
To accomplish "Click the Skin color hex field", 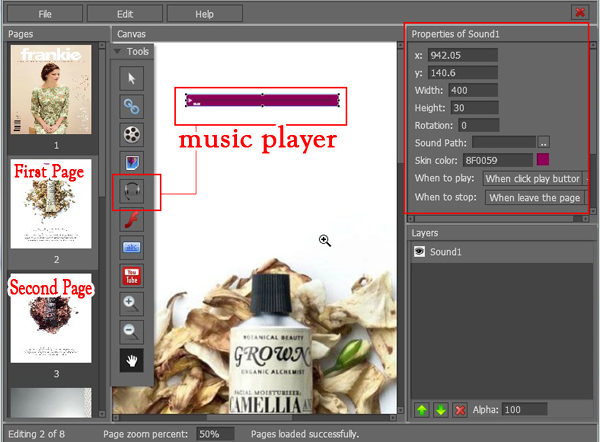I will (x=497, y=160).
